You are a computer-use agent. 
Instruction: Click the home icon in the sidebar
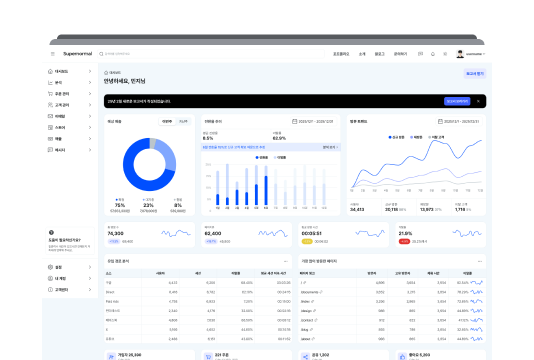50,71
